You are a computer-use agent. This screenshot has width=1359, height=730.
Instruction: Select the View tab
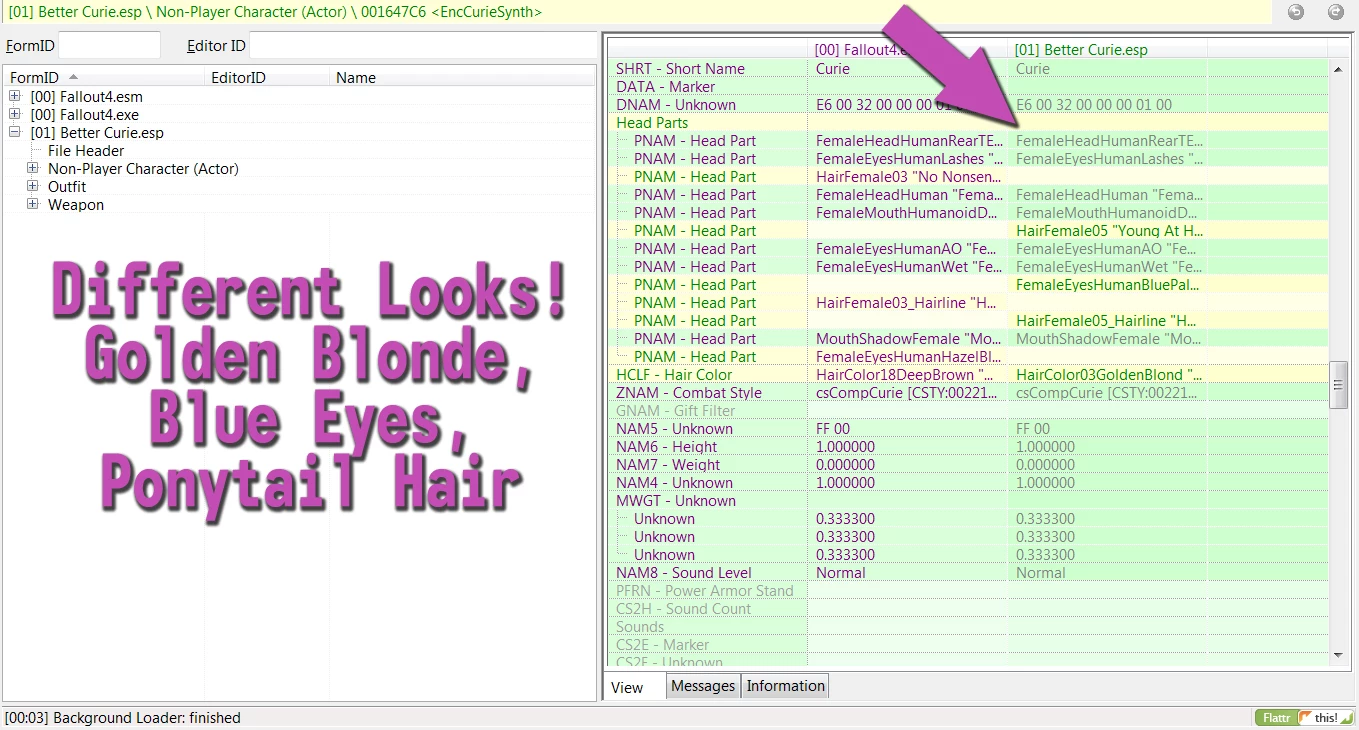[627, 687]
